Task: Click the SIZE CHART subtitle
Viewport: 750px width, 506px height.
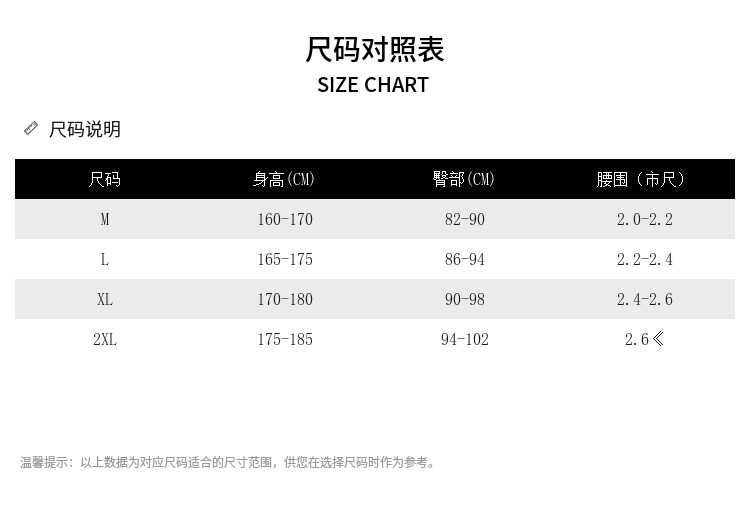Action: click(x=373, y=85)
